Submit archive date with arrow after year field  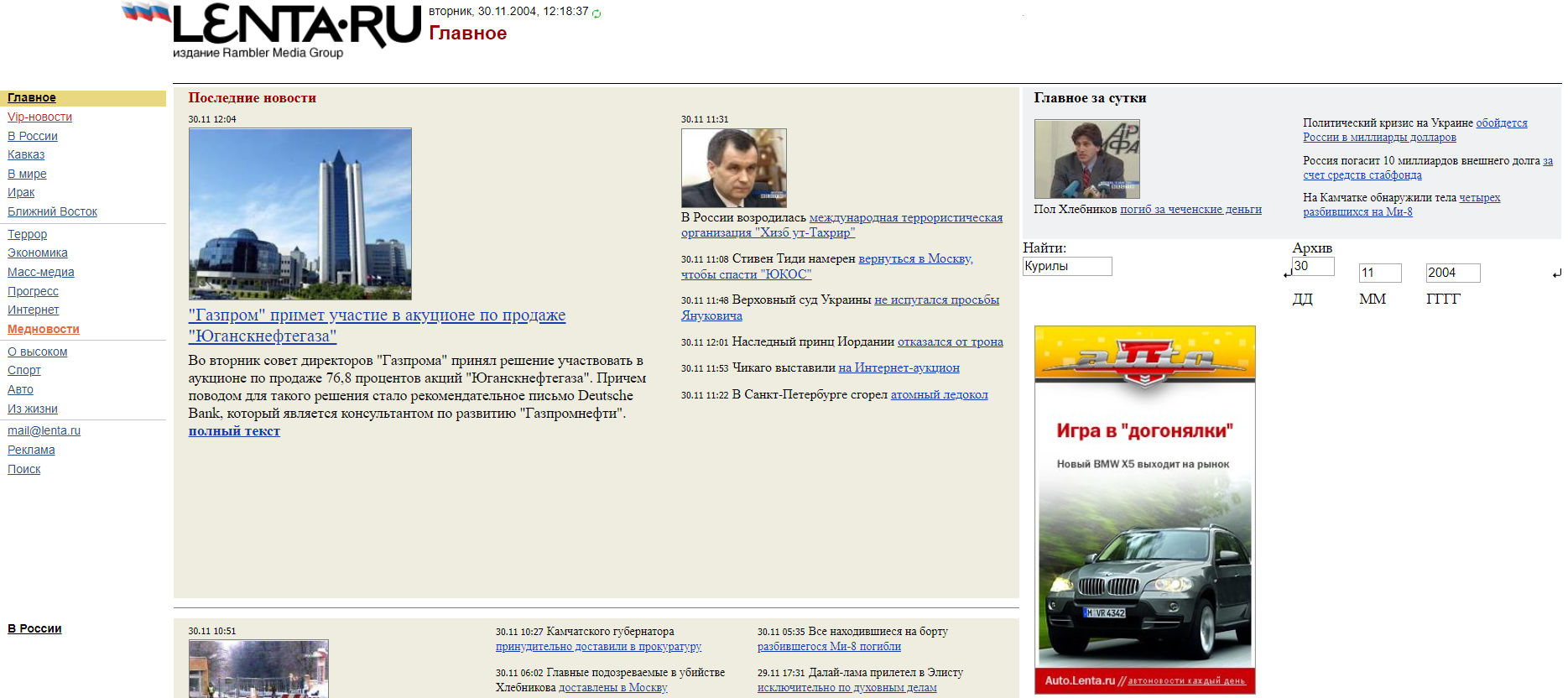[x=1556, y=273]
